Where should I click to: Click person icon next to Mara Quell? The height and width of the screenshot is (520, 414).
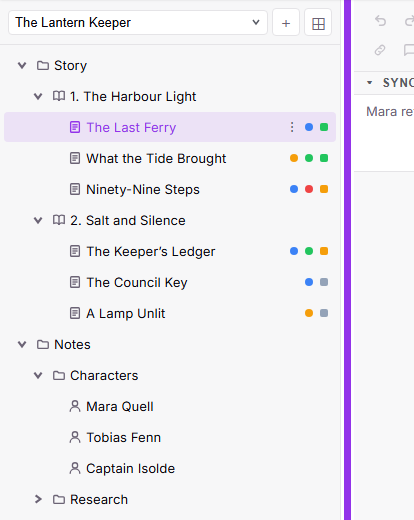[75, 406]
